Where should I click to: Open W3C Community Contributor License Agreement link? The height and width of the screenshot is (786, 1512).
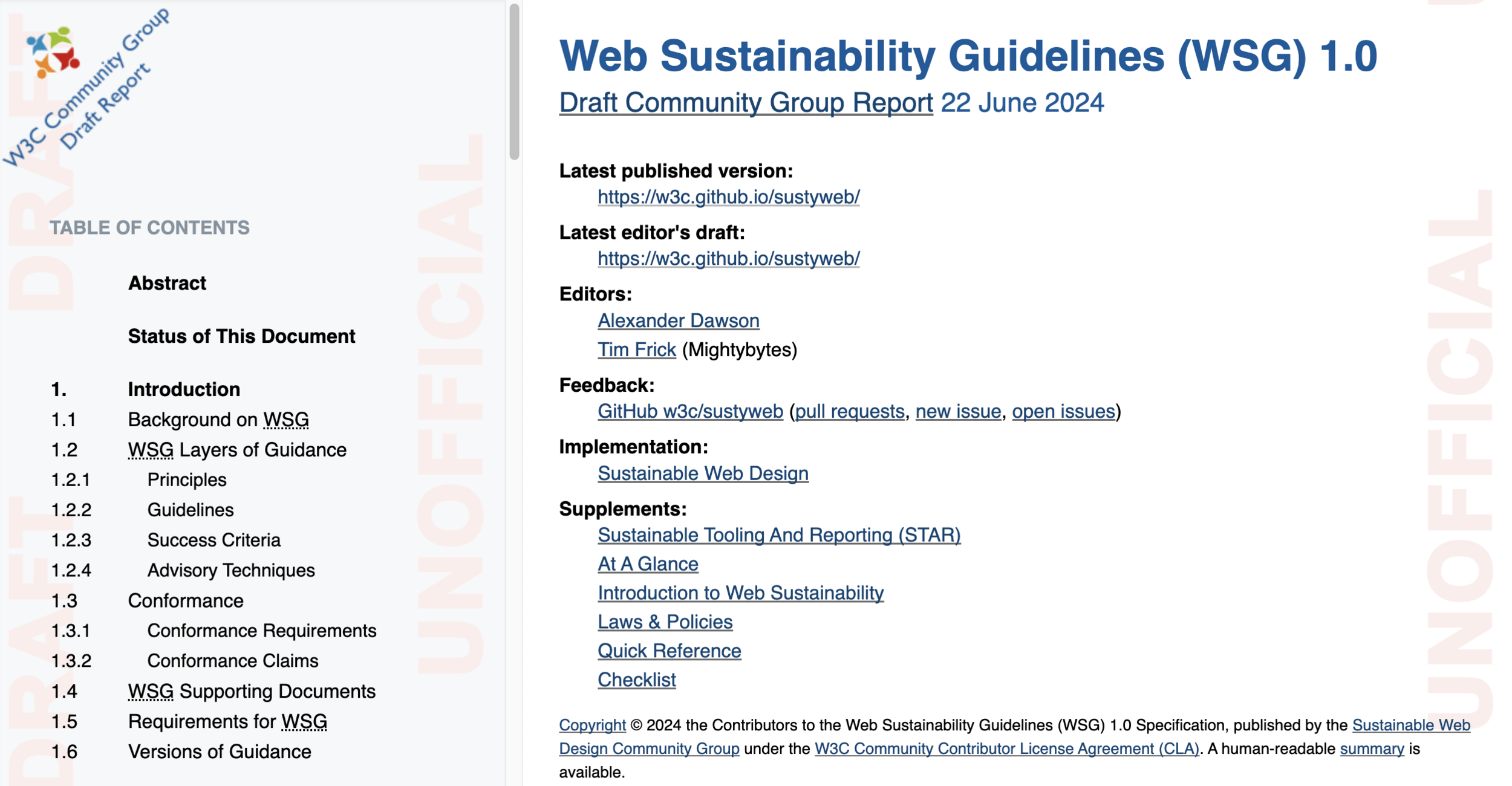click(x=1006, y=749)
